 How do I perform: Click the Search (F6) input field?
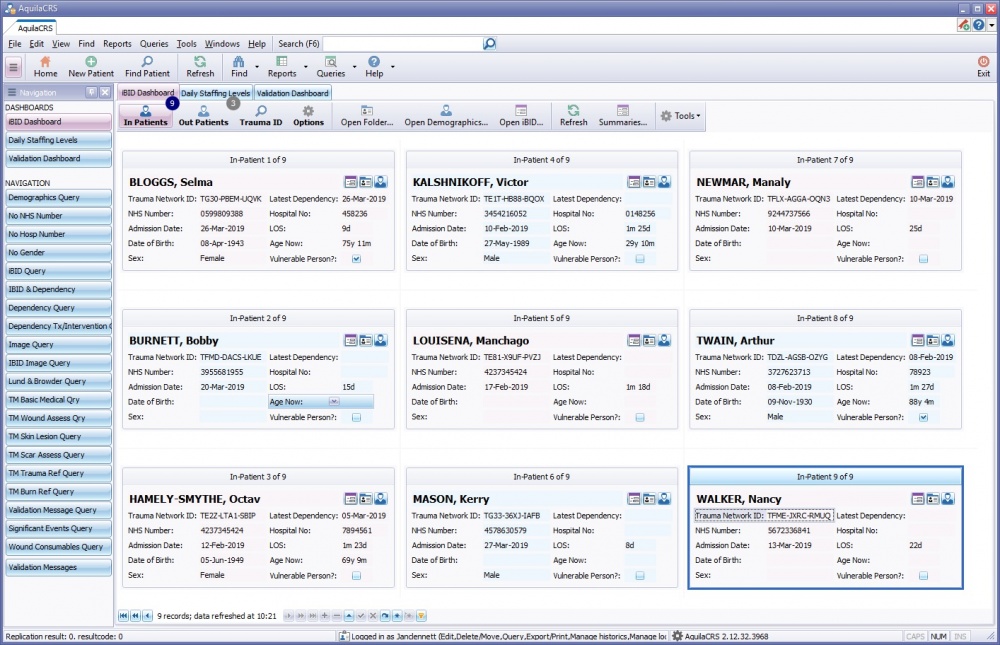coord(402,44)
